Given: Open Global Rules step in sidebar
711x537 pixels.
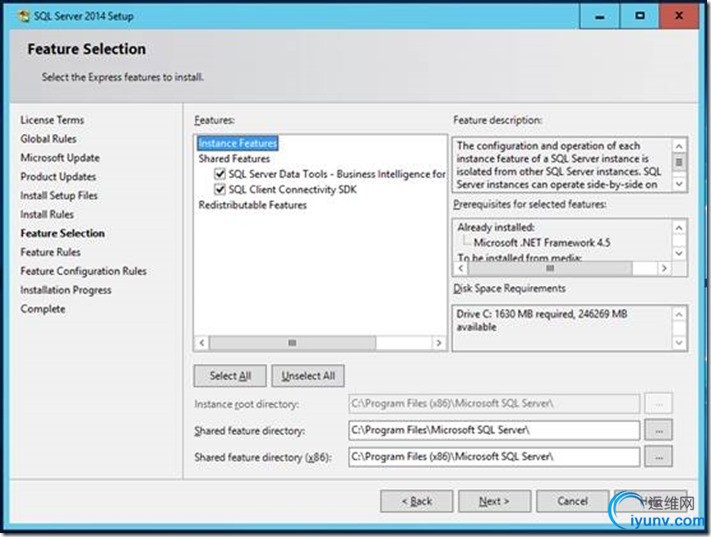Looking at the screenshot, I should (48, 139).
